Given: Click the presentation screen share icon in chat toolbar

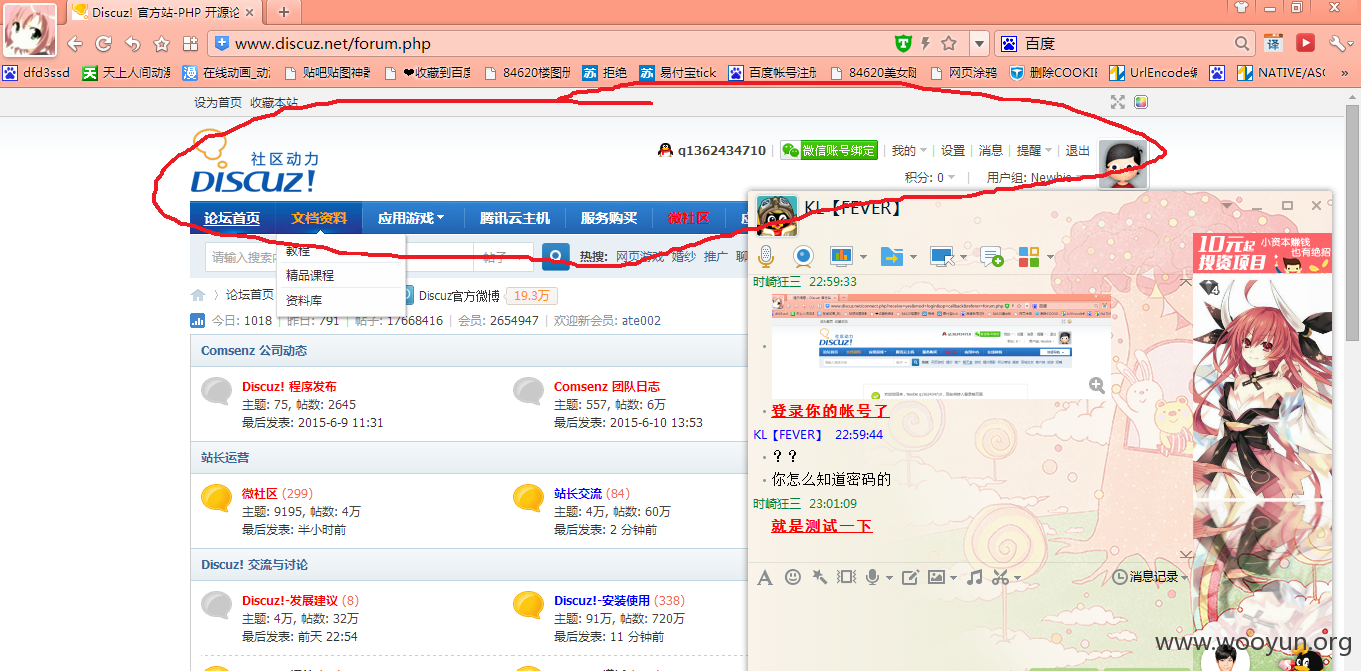Looking at the screenshot, I should (841, 256).
